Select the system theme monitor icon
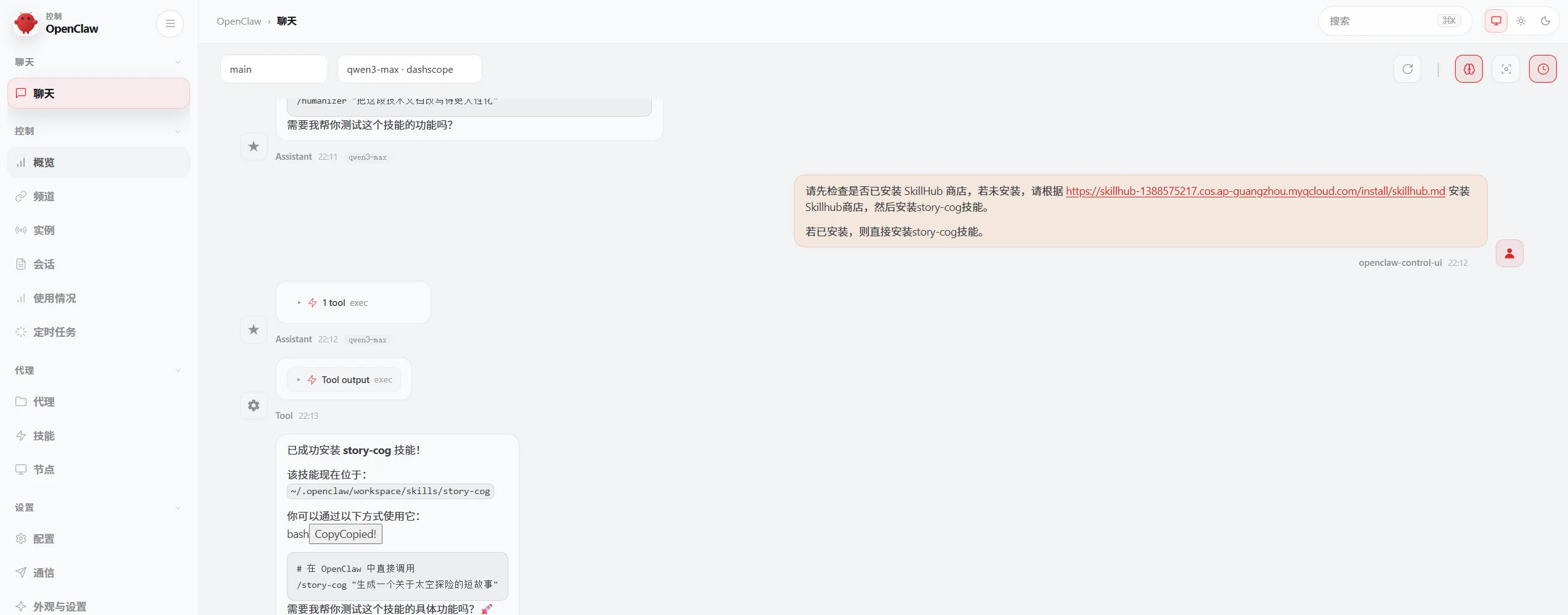 [x=1496, y=21]
